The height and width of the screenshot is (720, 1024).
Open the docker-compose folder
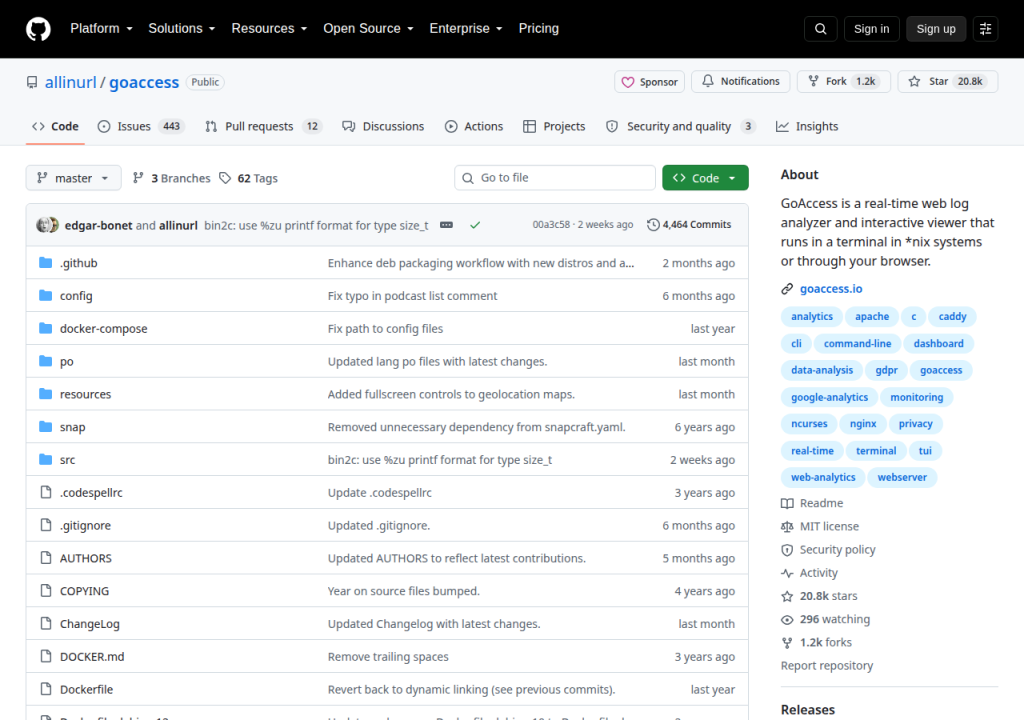[103, 328]
